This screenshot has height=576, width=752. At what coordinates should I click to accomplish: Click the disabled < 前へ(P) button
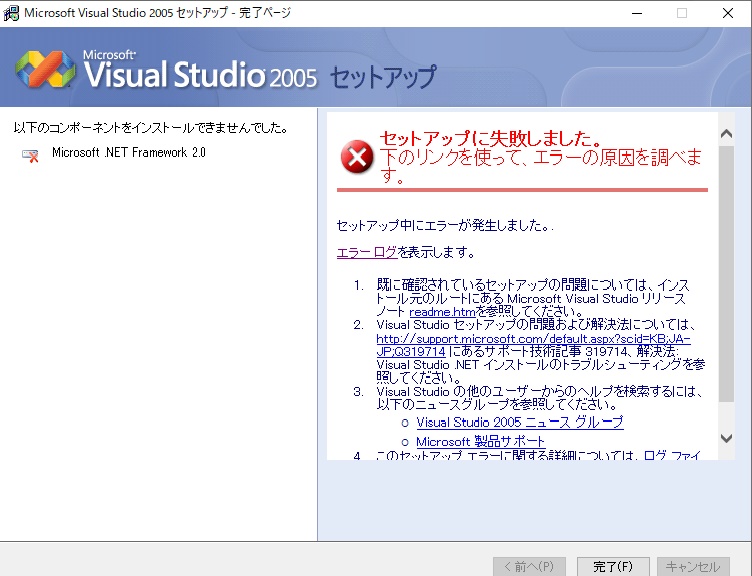coord(529,566)
